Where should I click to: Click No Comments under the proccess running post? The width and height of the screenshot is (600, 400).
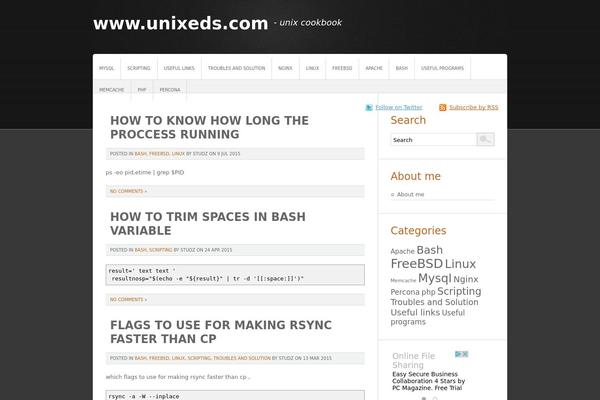[128, 191]
